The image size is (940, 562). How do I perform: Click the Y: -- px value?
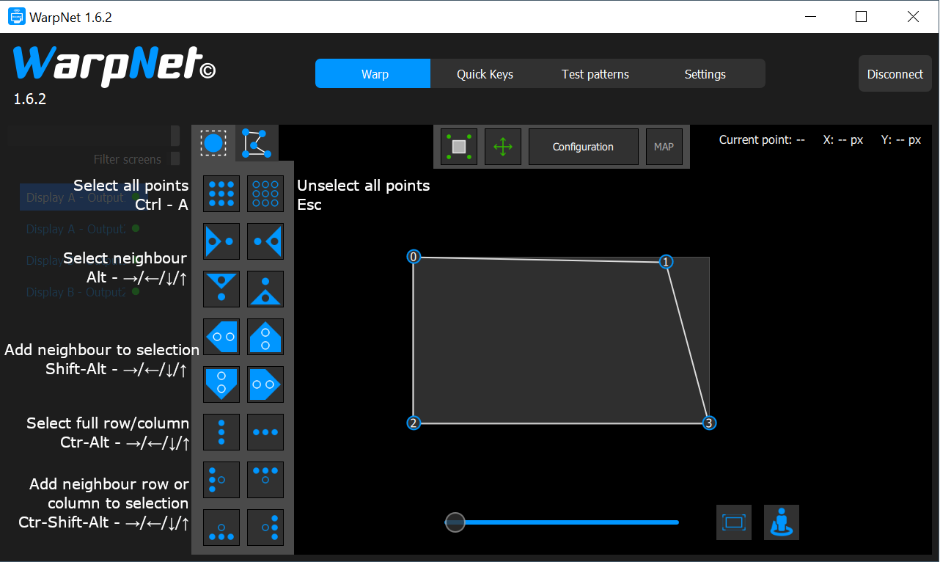(901, 140)
